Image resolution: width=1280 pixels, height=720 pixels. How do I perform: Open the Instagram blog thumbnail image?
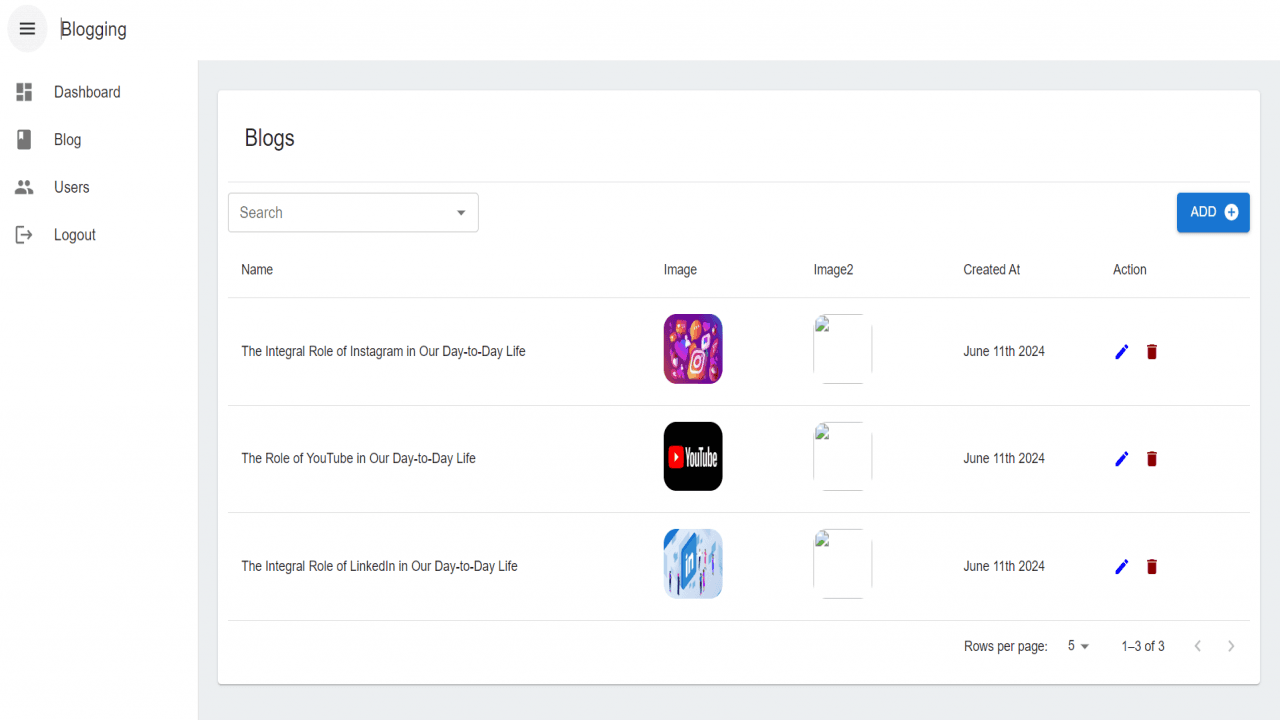[693, 349]
